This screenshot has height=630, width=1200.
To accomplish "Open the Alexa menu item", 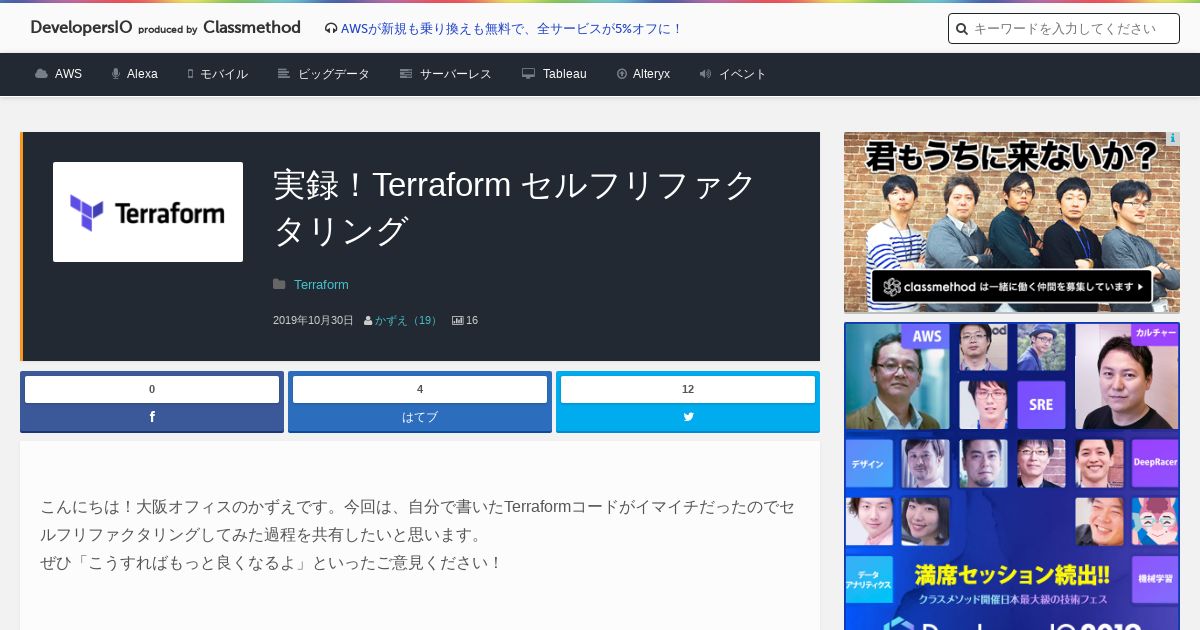I will click(142, 74).
